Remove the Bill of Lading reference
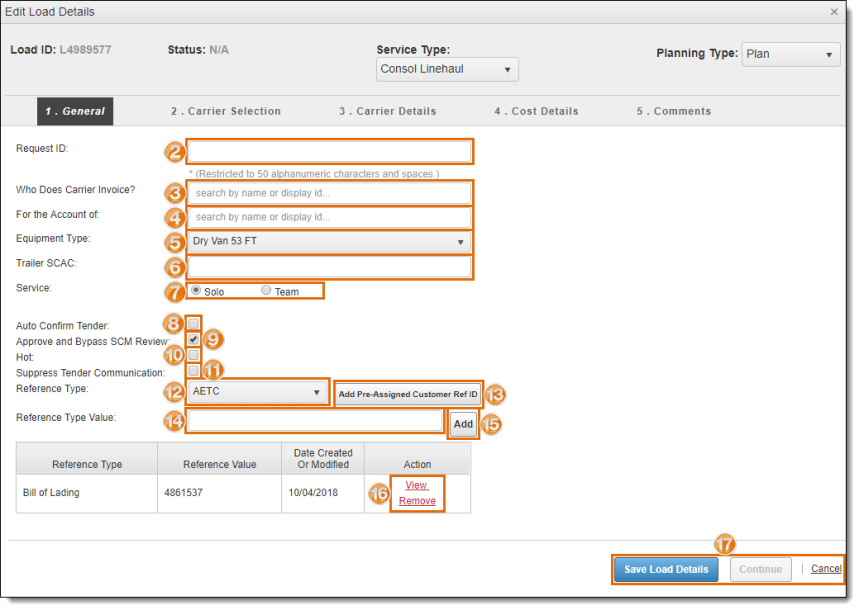Image resolution: width=859 pixels, height=610 pixels. pos(417,501)
